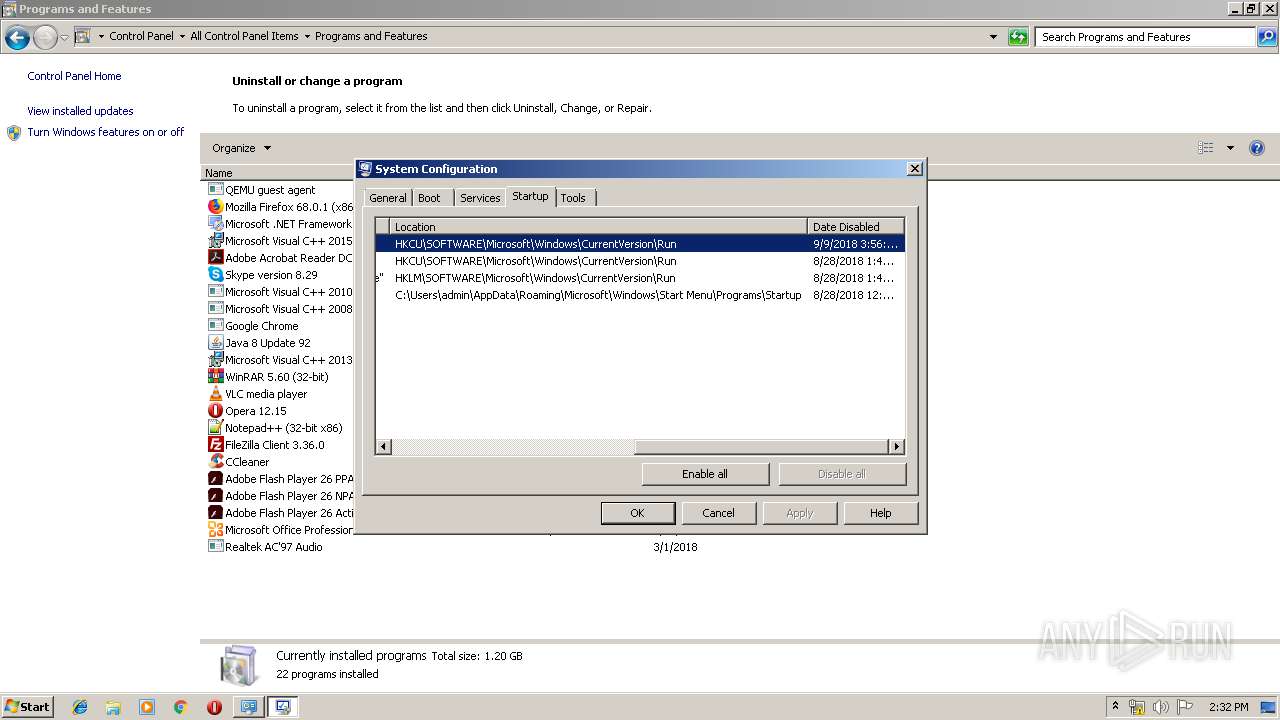Open the Organize dropdown menu

(241, 148)
